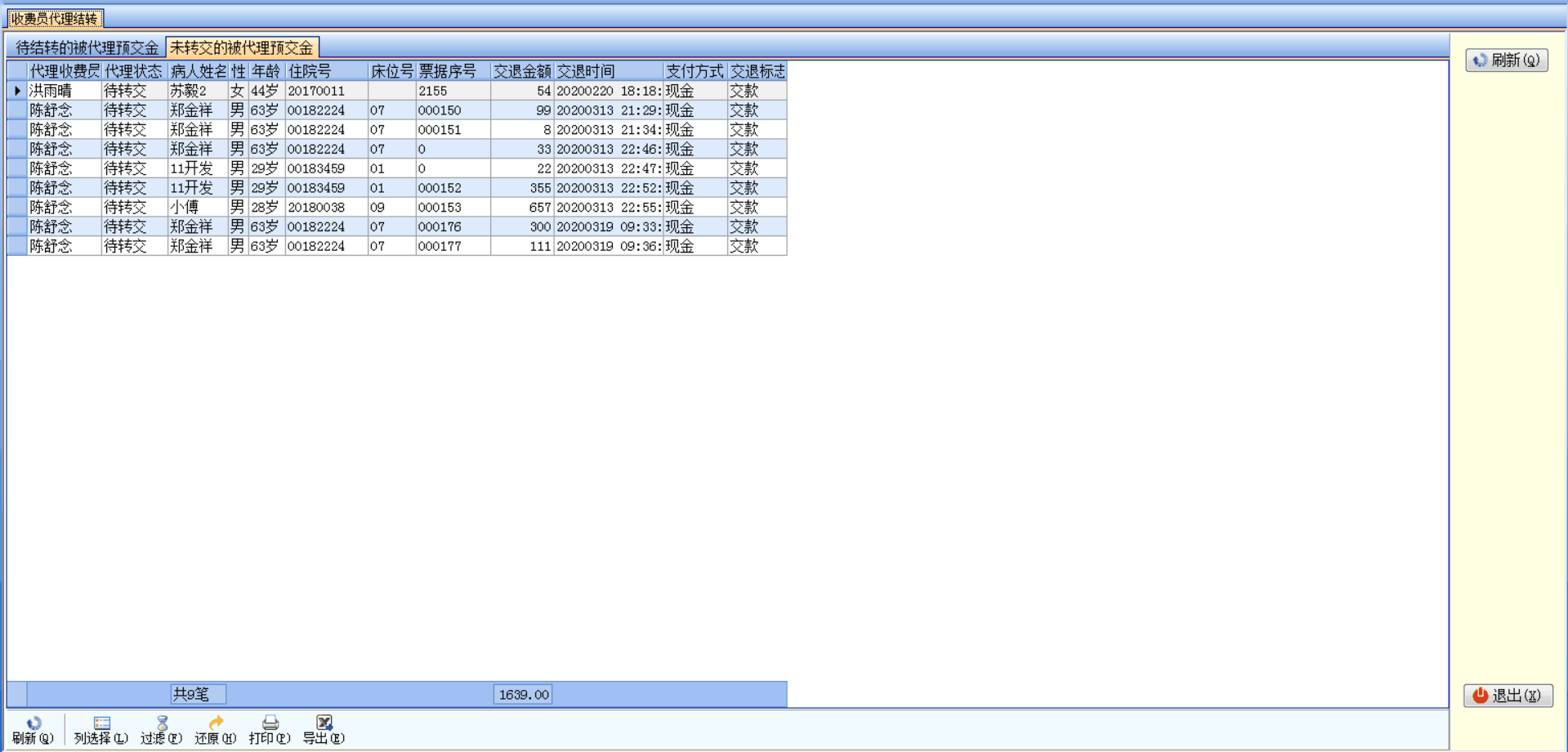Click the amount cell 657
1568x752 pixels.
(x=523, y=208)
